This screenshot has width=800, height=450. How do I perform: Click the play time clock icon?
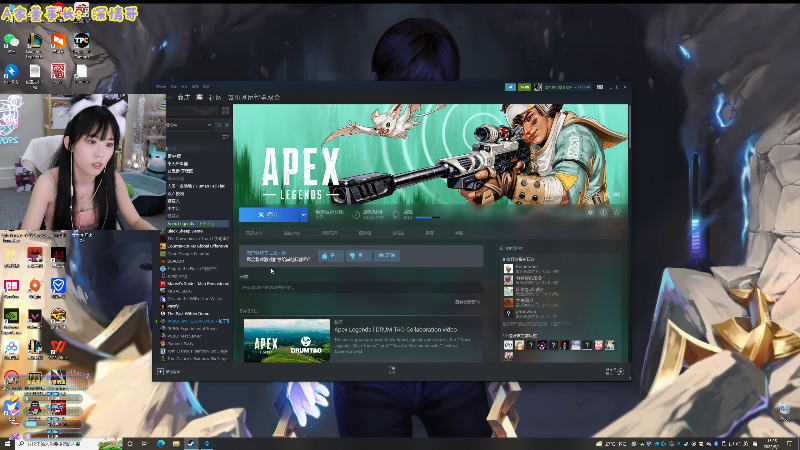[356, 215]
